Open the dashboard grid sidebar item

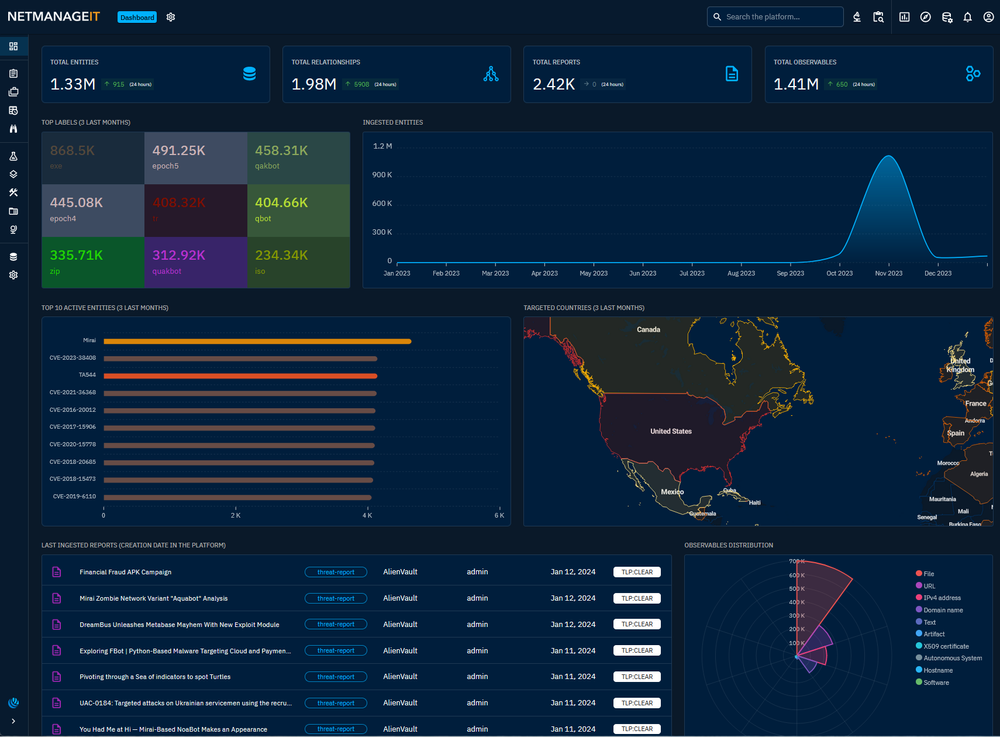click(13, 46)
